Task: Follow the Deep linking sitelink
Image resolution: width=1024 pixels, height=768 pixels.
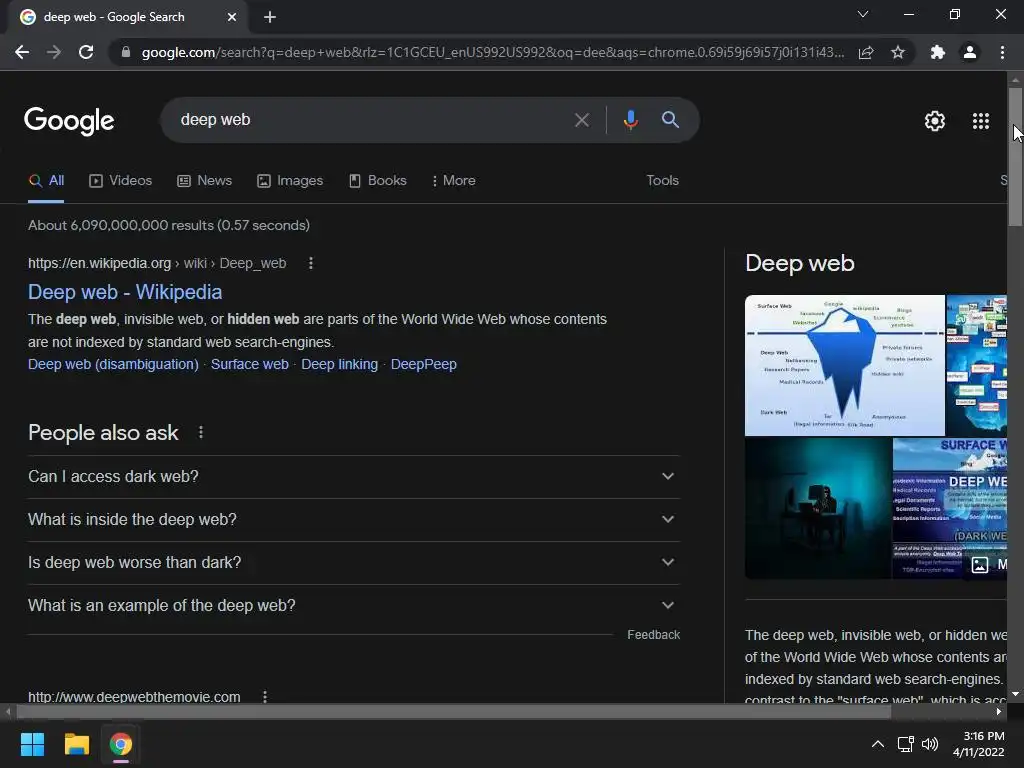Action: coord(340,364)
